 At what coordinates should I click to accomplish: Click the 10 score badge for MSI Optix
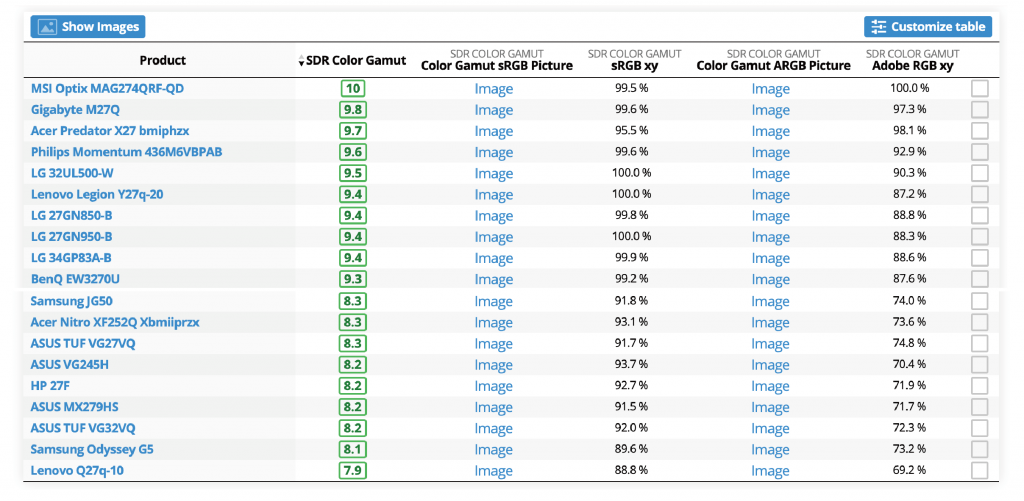click(352, 88)
